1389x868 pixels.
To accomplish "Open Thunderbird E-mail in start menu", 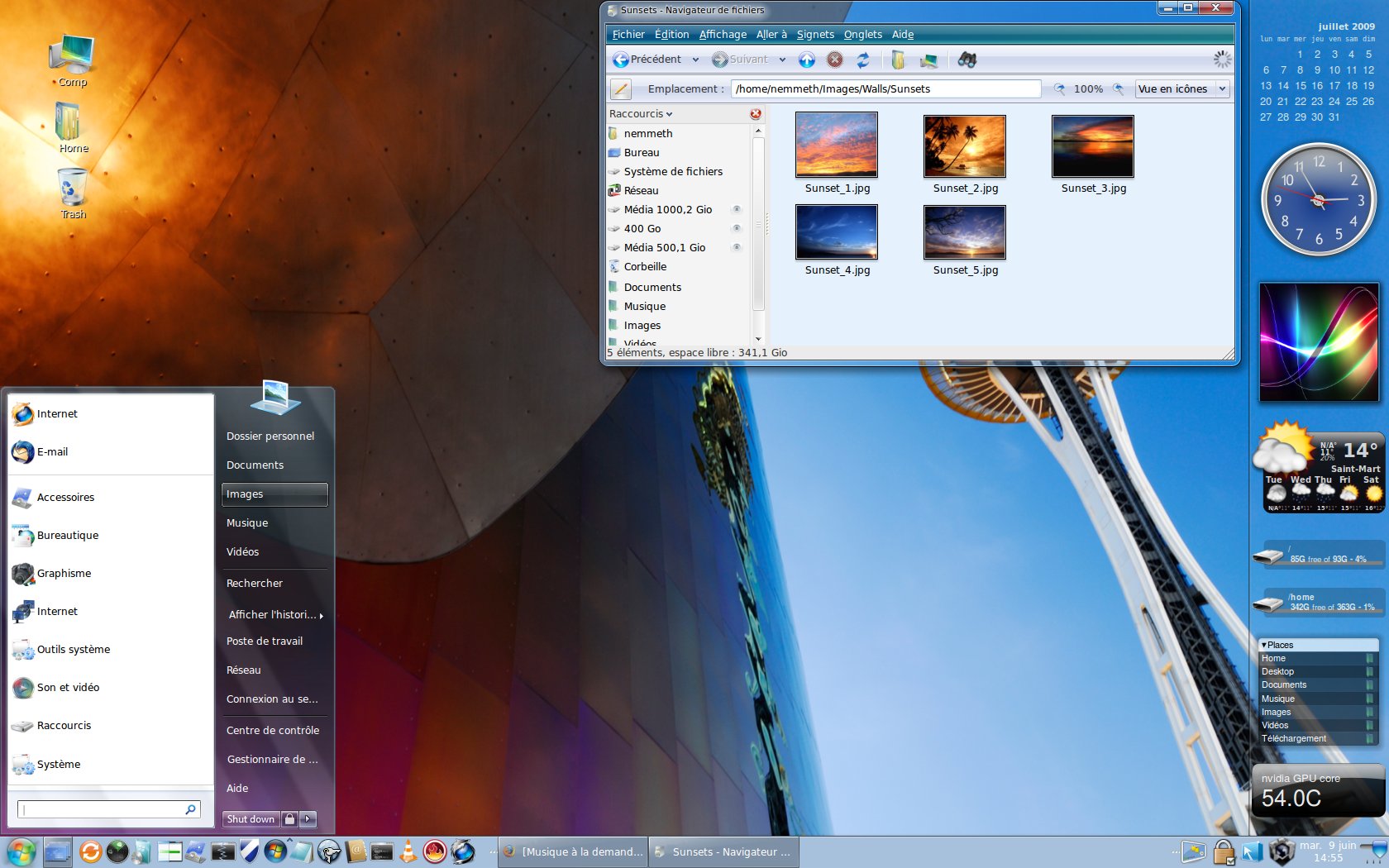I will point(110,451).
